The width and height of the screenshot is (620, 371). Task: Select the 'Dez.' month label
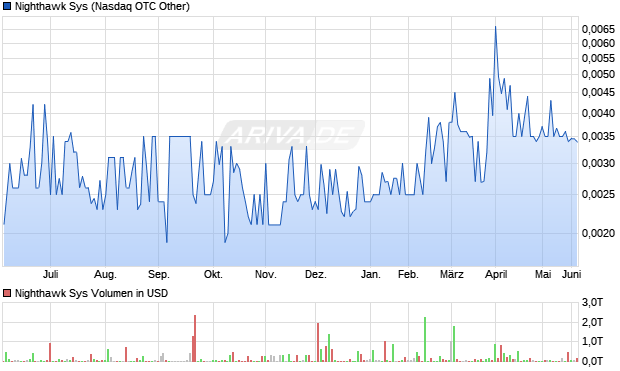(x=316, y=274)
